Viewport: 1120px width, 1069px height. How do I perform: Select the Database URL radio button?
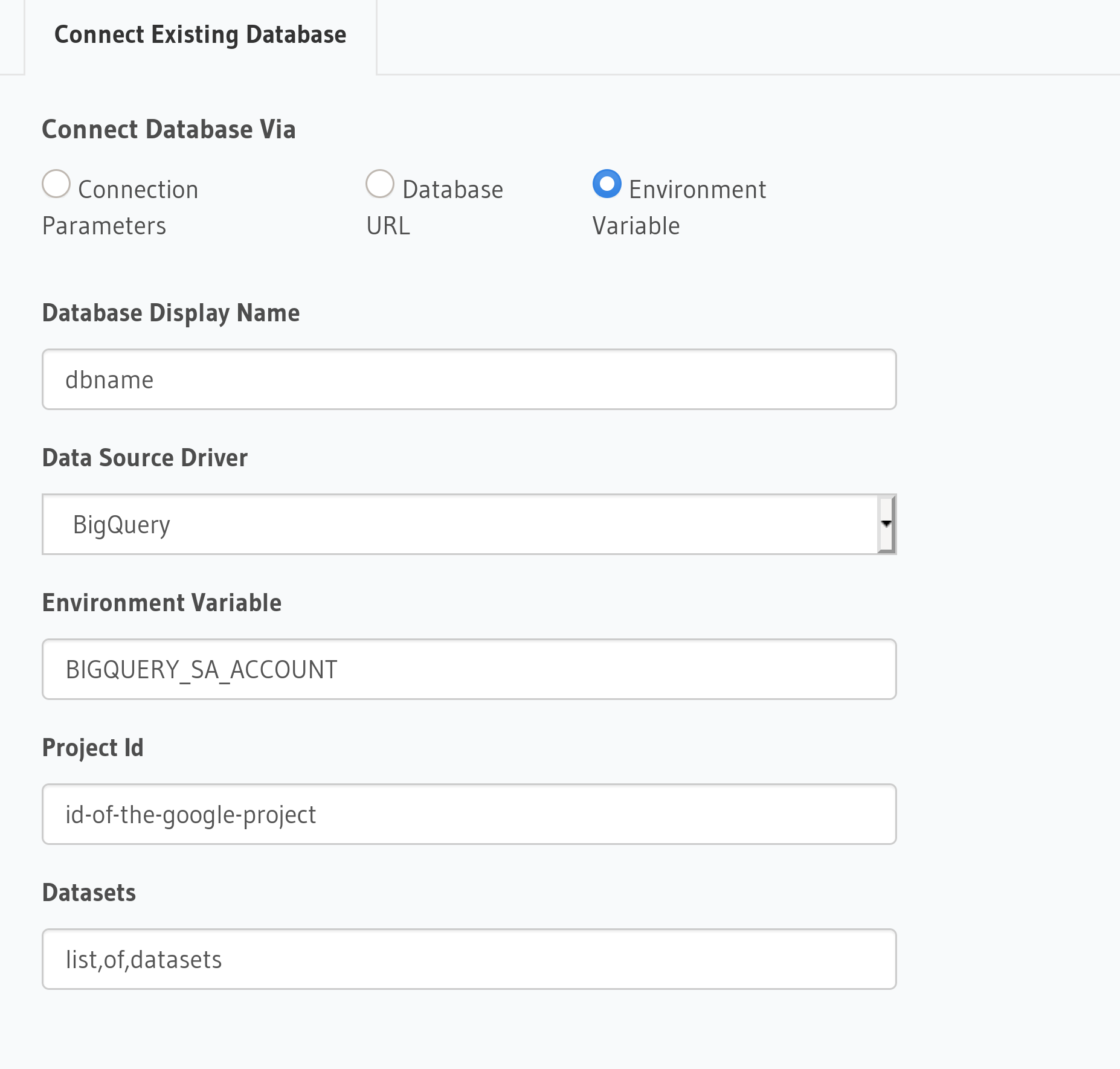pos(380,184)
